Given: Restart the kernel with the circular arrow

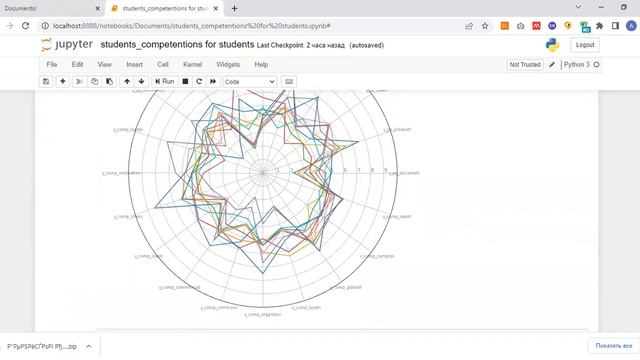Looking at the screenshot, I should pos(199,82).
